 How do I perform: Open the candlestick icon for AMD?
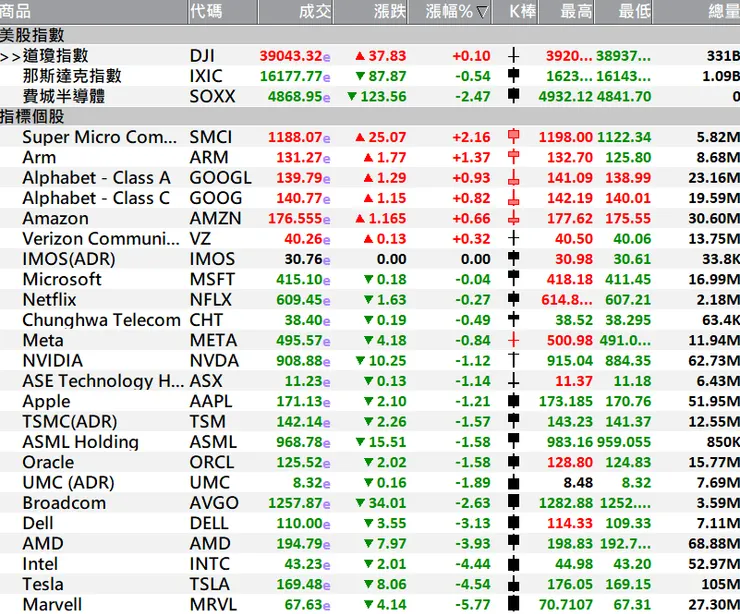[x=513, y=543]
